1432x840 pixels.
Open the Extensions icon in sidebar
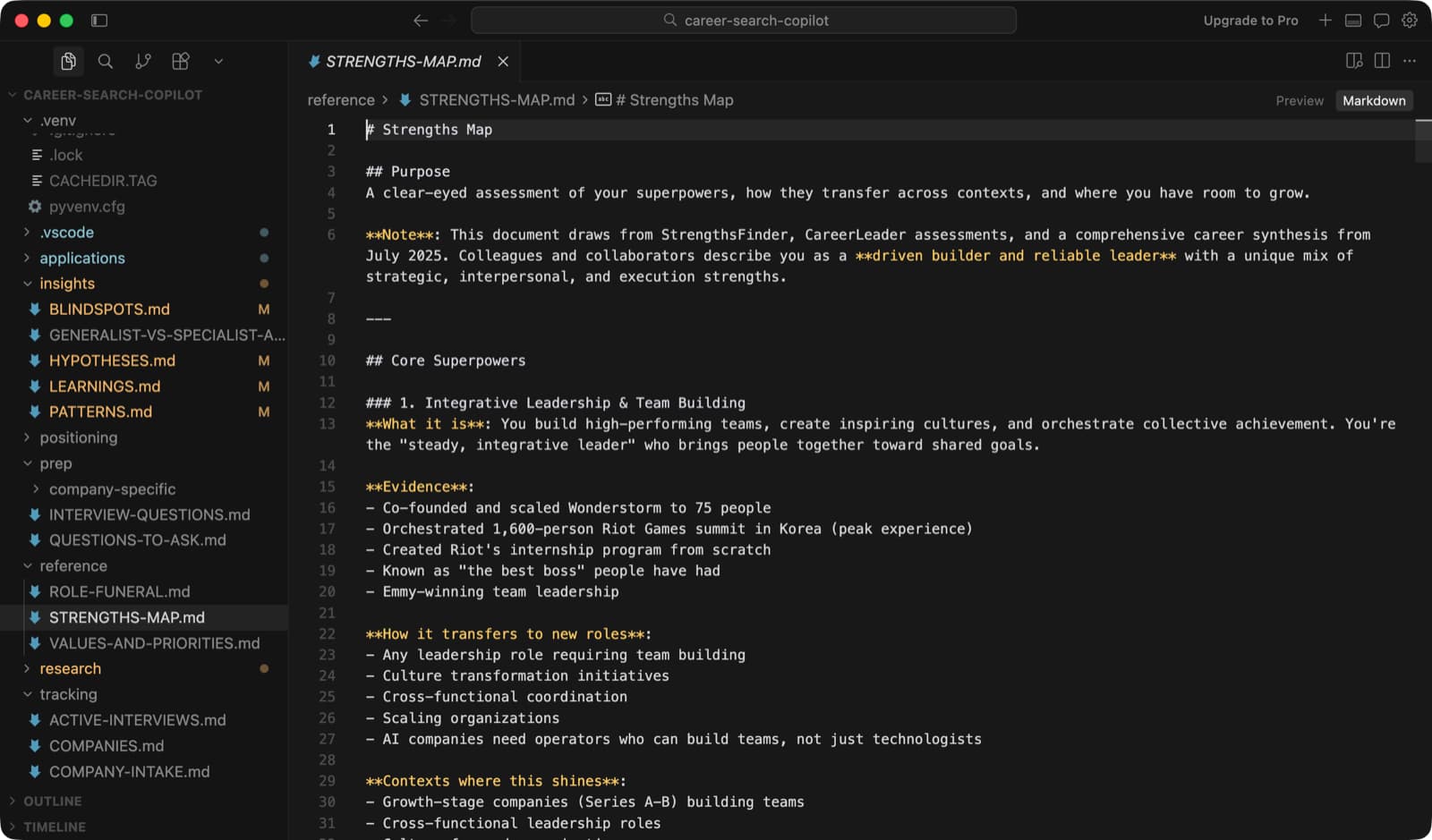point(181,61)
